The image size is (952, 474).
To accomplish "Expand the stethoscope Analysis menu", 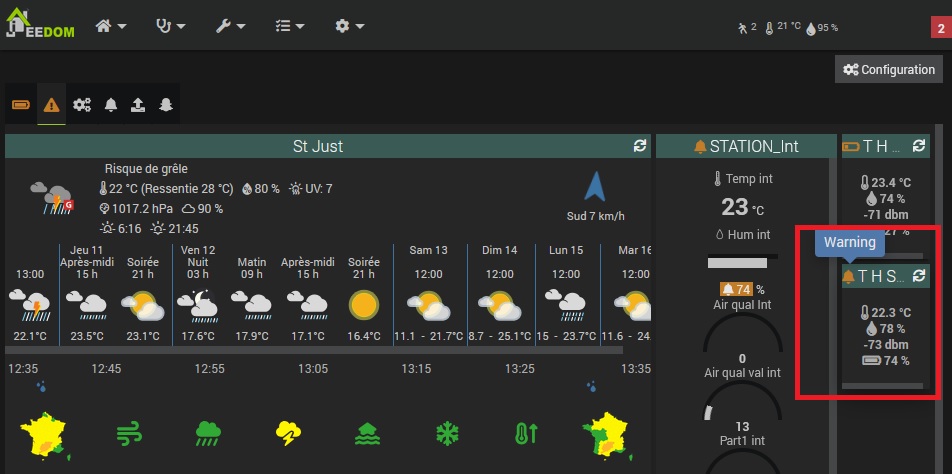I will pyautogui.click(x=171, y=25).
